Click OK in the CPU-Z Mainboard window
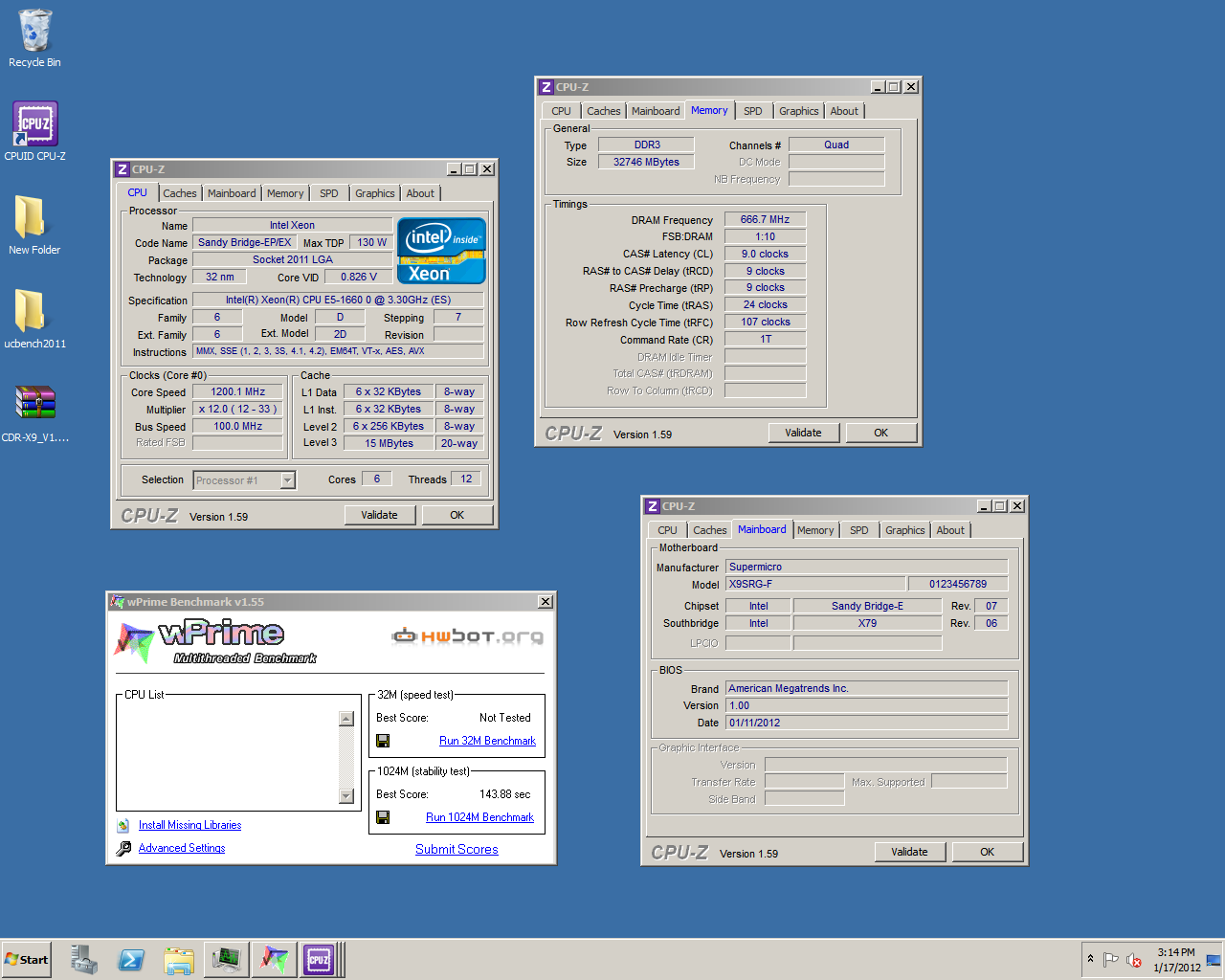The image size is (1225, 980). point(988,852)
